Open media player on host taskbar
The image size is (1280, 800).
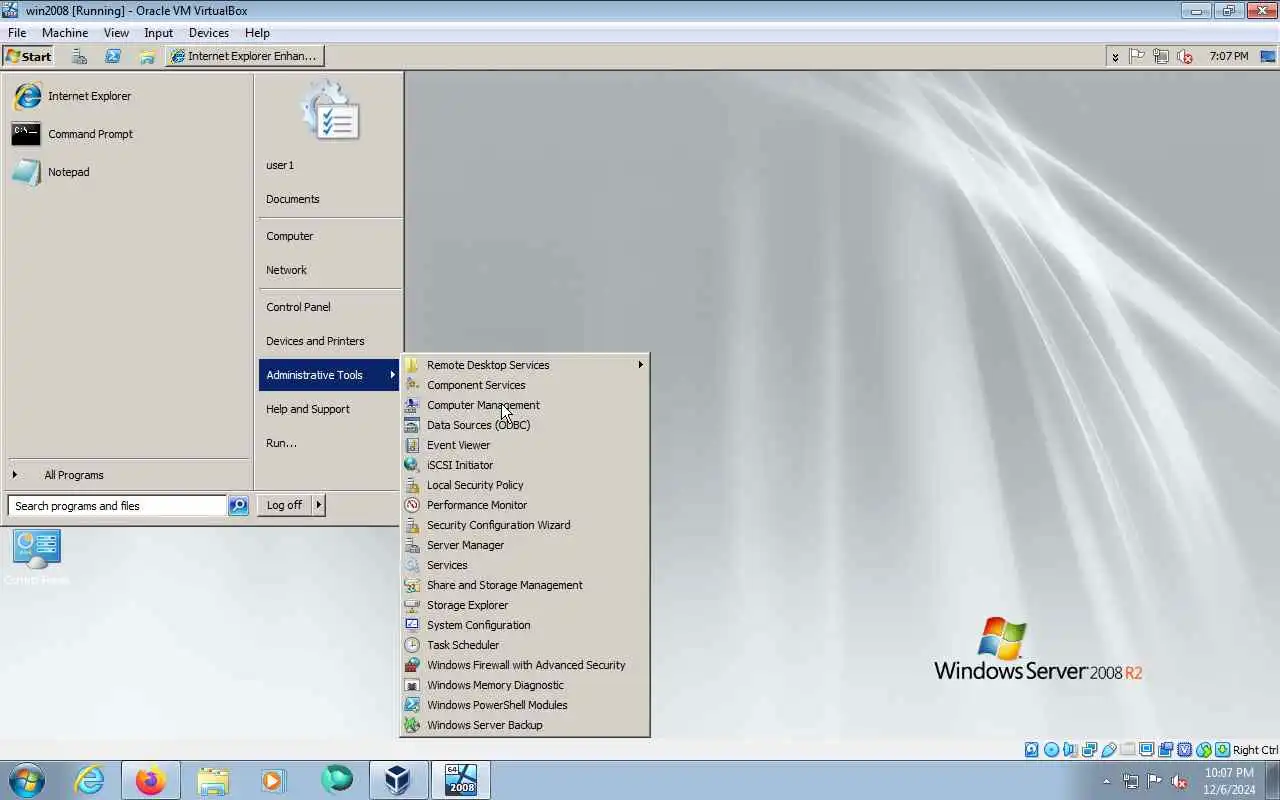tap(274, 780)
